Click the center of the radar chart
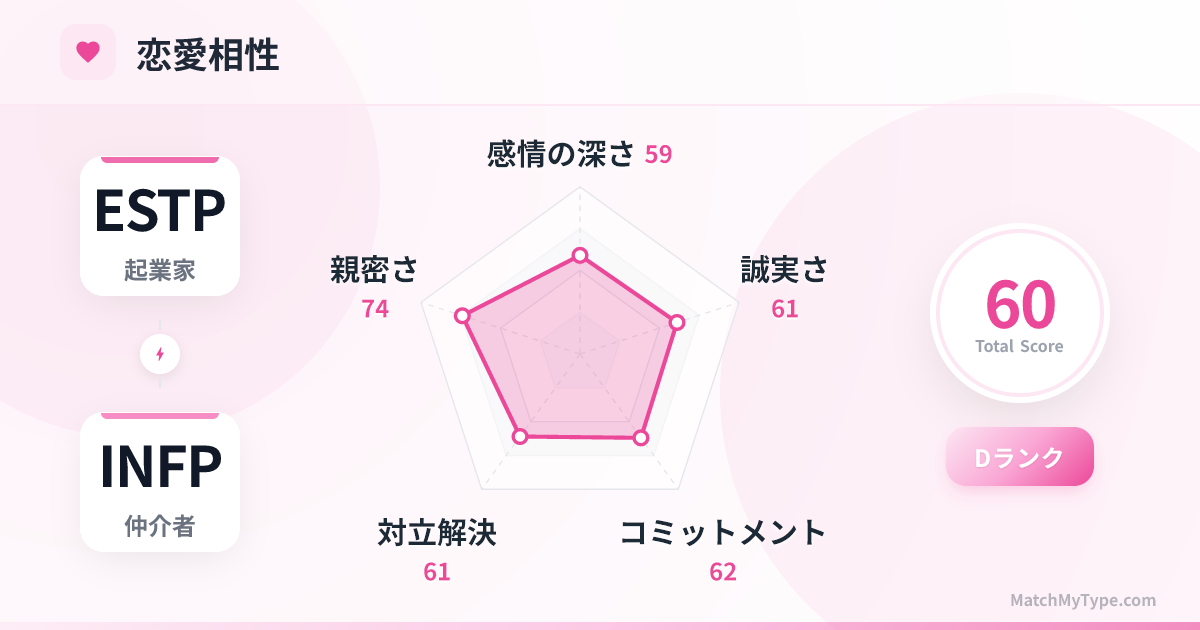The image size is (1200, 630). point(579,353)
